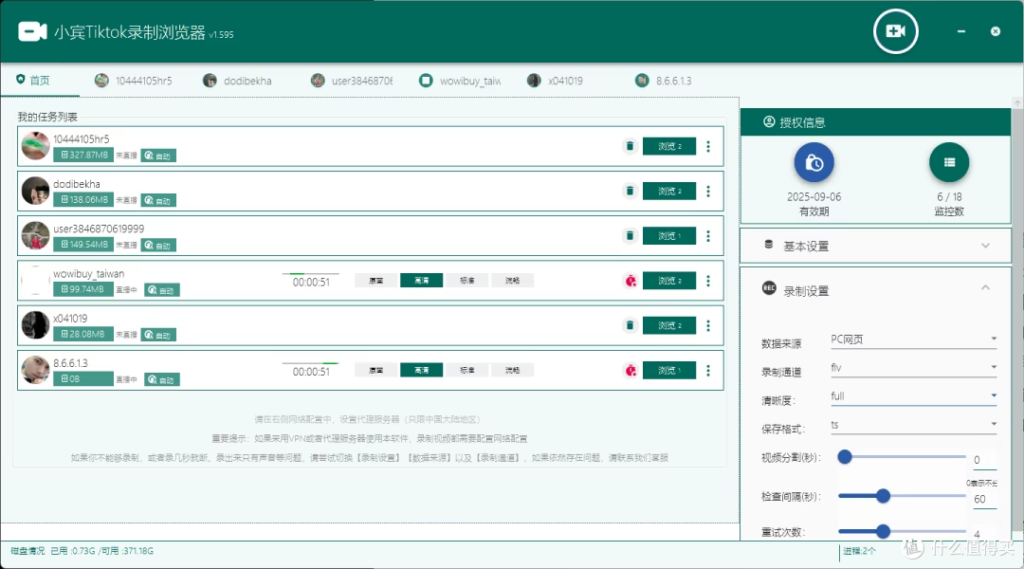This screenshot has height=569, width=1024.
Task: Toggle auto mode for wowibuy_taiwan
Action: (x=161, y=289)
